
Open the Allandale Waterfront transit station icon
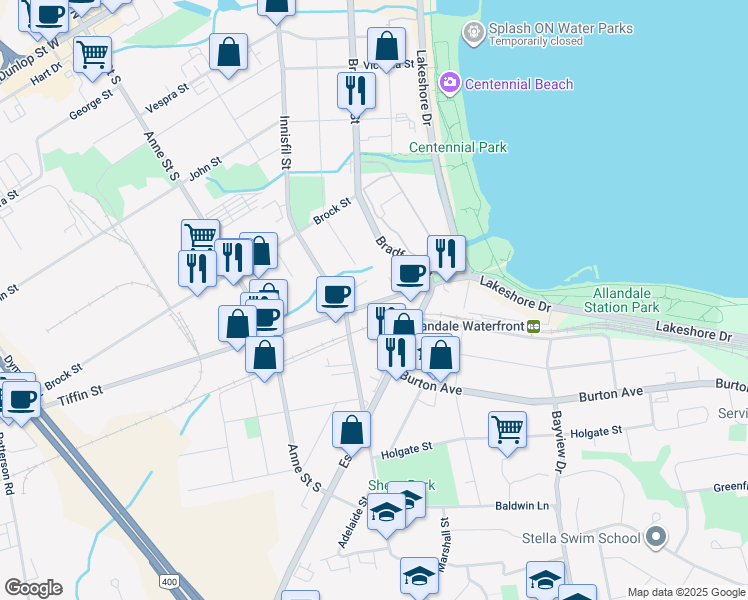point(534,326)
